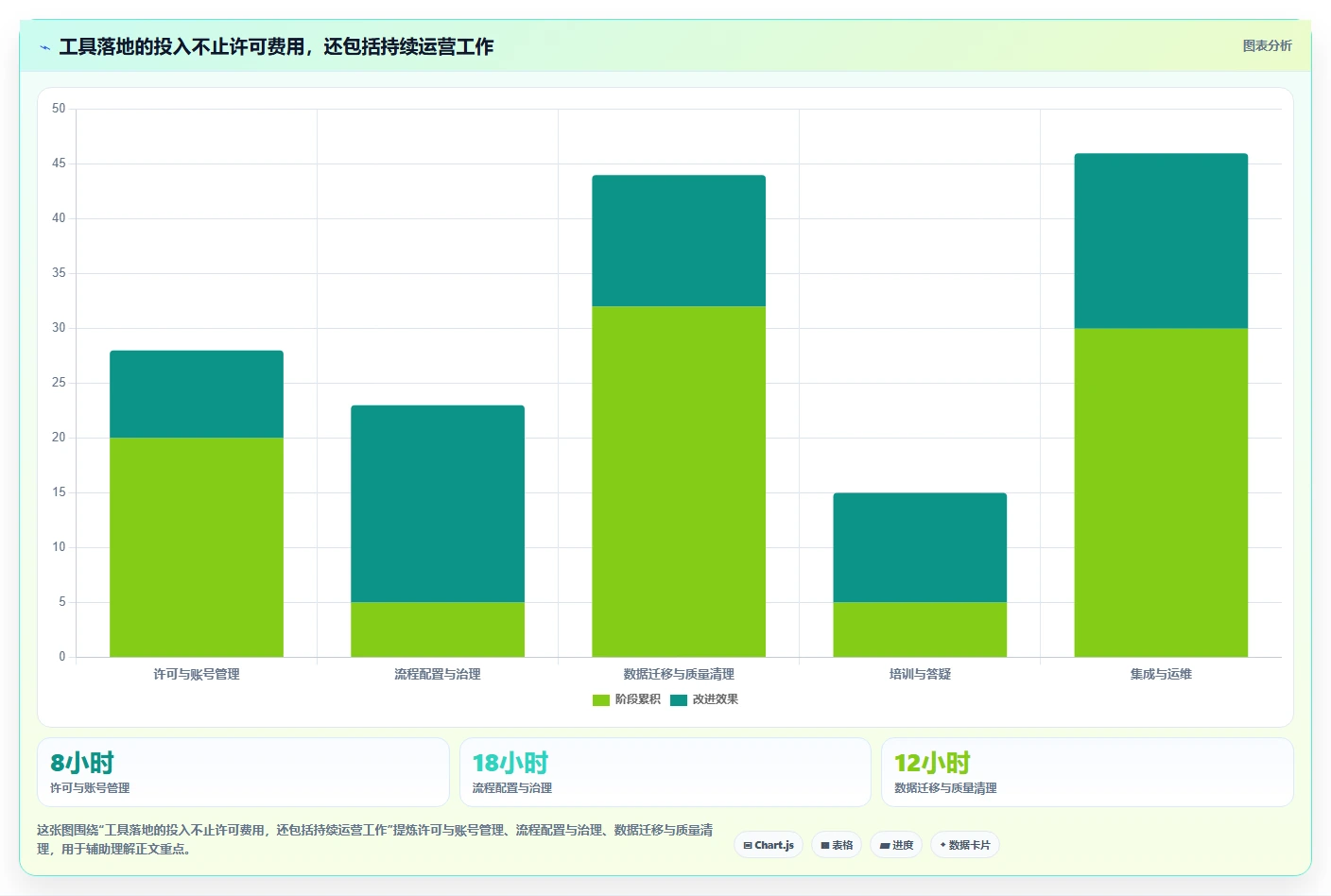Viewport: 1331px width, 896px height.
Task: Open the 18小时 流程配置与治理 card
Action: pyautogui.click(x=665, y=772)
